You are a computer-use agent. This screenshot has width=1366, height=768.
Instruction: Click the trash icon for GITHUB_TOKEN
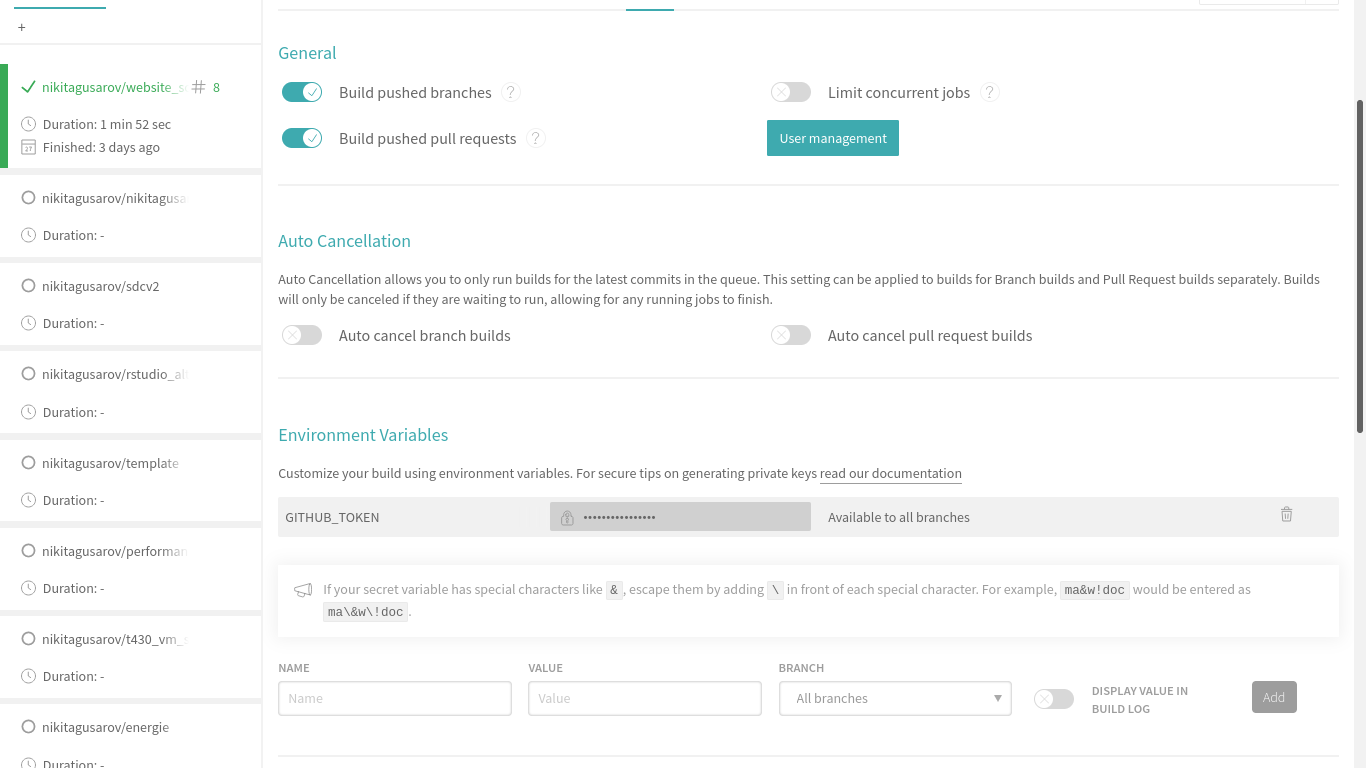pos(1286,514)
